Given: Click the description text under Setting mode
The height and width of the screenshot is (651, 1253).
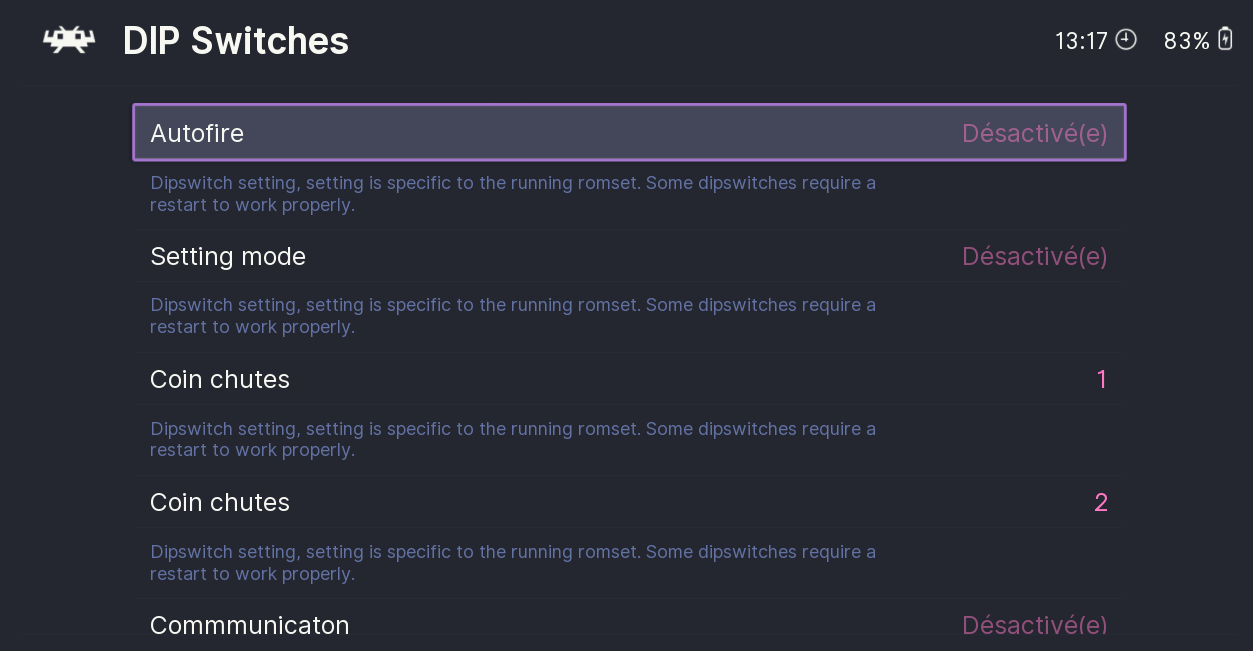Looking at the screenshot, I should tap(512, 316).
